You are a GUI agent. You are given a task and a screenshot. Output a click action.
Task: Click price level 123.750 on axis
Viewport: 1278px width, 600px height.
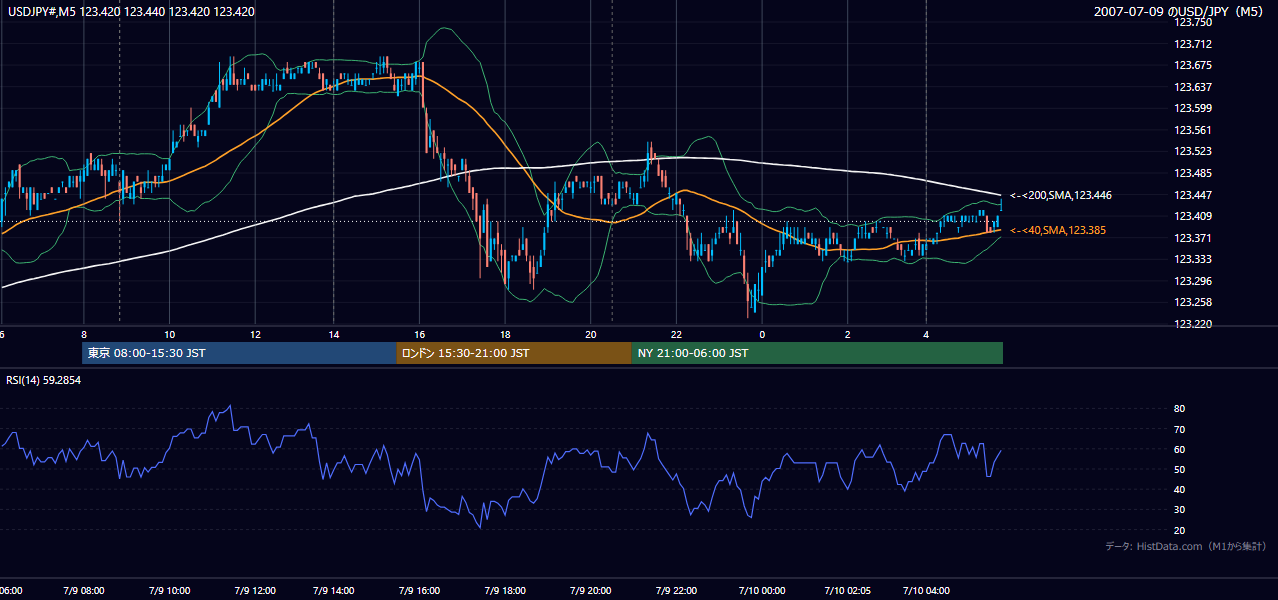pos(1192,22)
